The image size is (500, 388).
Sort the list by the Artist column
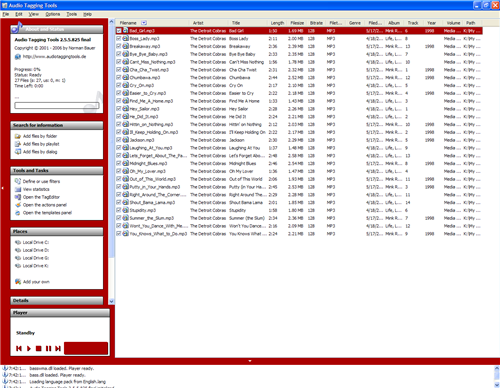tap(209, 23)
